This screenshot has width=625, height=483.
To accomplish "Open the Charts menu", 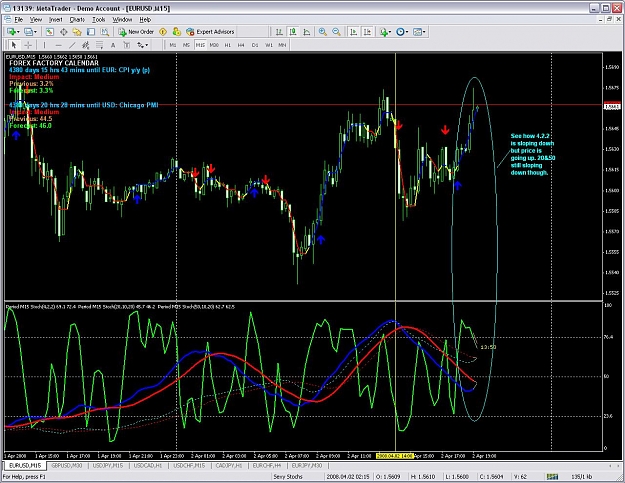I will pyautogui.click(x=77, y=20).
